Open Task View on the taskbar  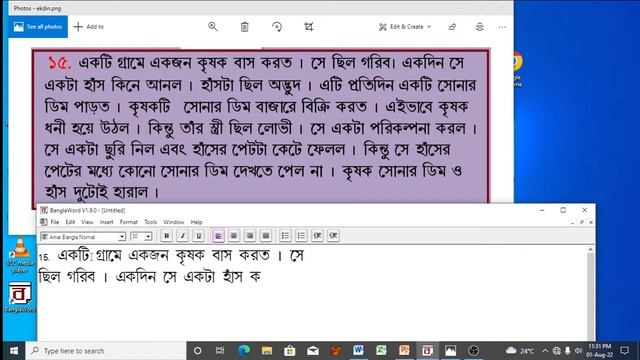220,351
